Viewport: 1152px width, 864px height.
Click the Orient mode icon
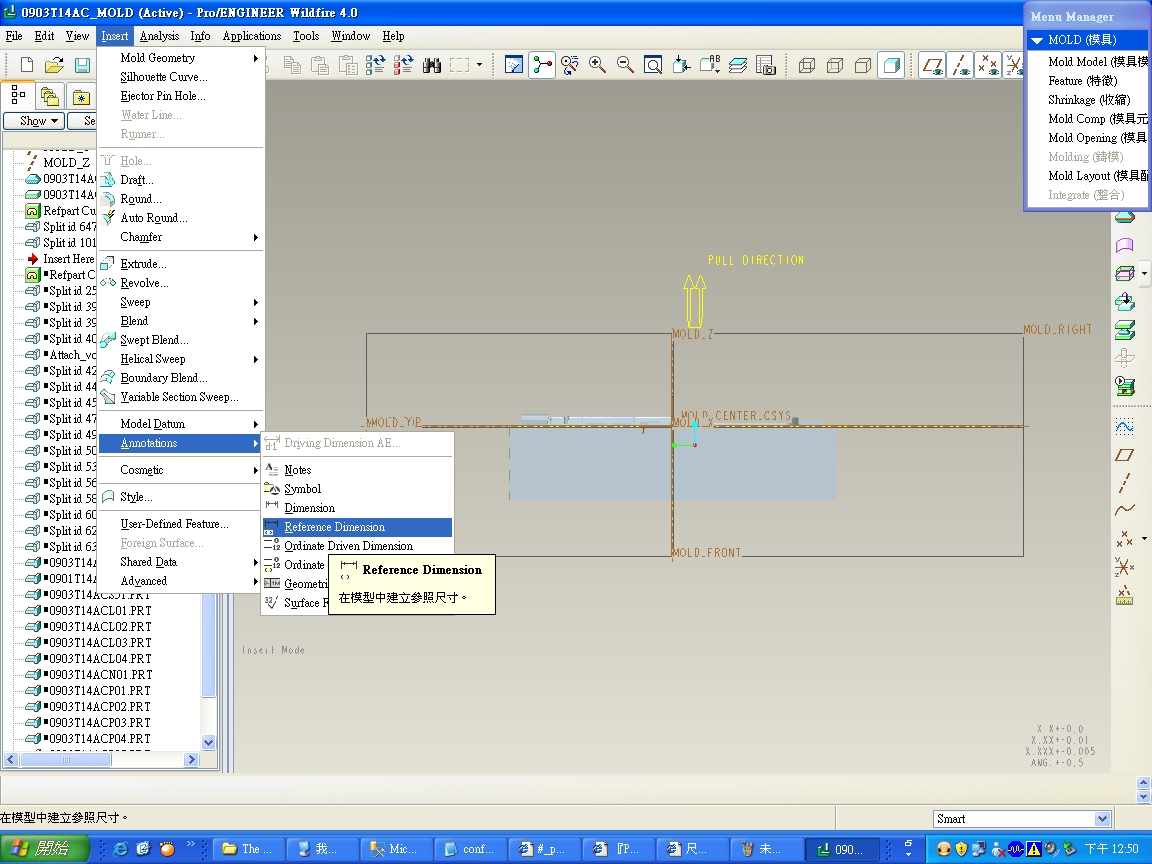569,65
